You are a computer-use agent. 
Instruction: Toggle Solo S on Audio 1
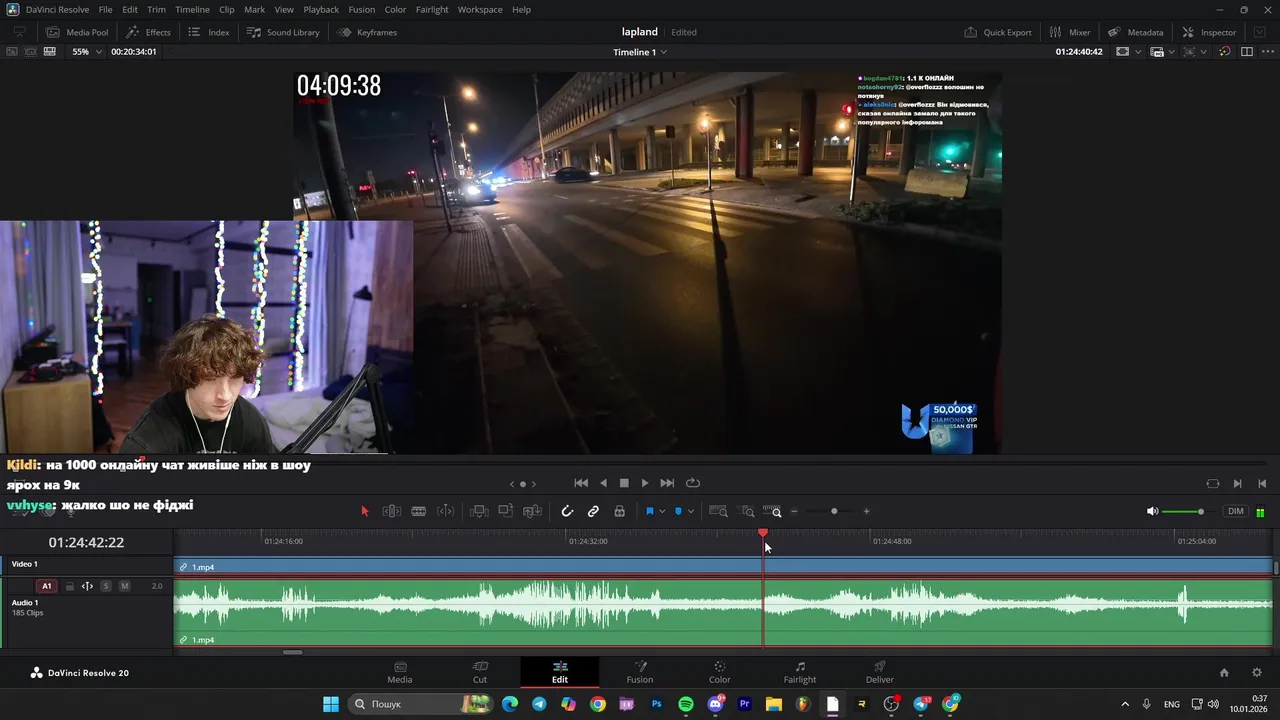[106, 586]
